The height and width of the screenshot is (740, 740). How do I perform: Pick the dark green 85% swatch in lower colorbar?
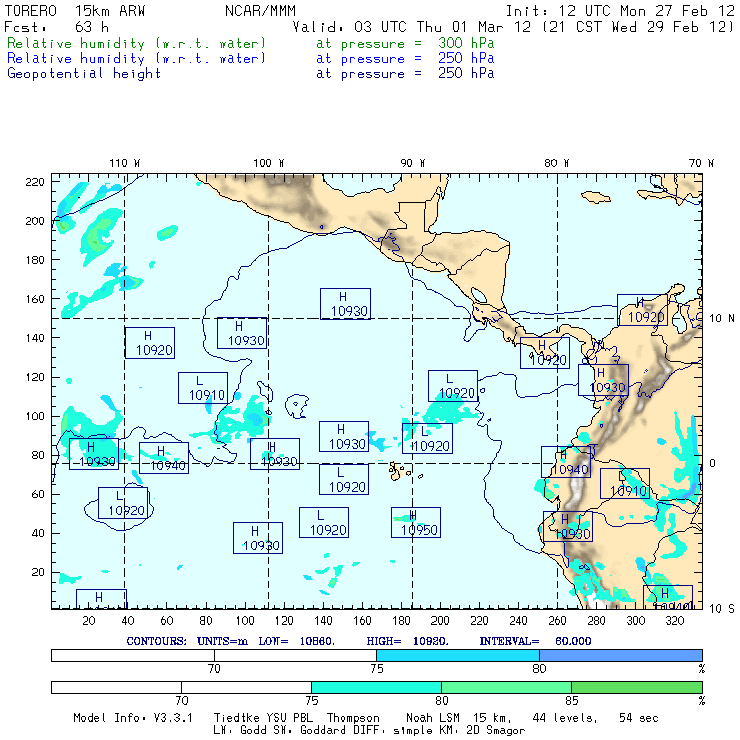click(636, 688)
